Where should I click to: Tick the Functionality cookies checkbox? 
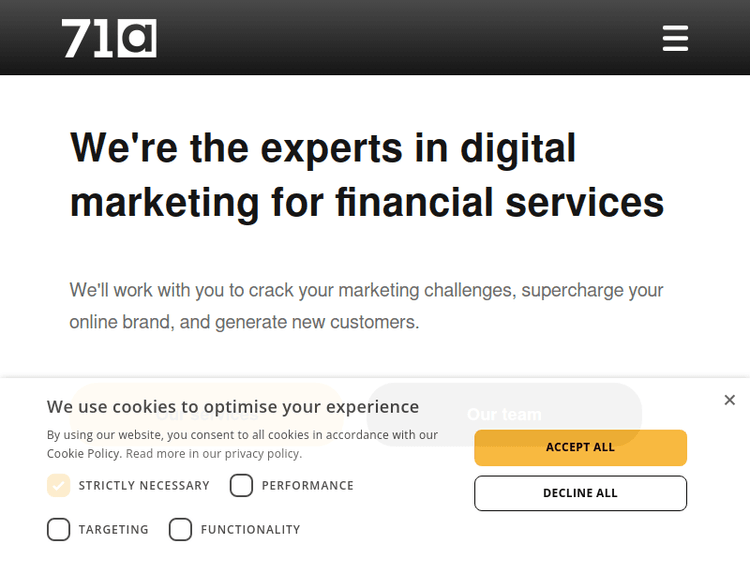point(180,530)
